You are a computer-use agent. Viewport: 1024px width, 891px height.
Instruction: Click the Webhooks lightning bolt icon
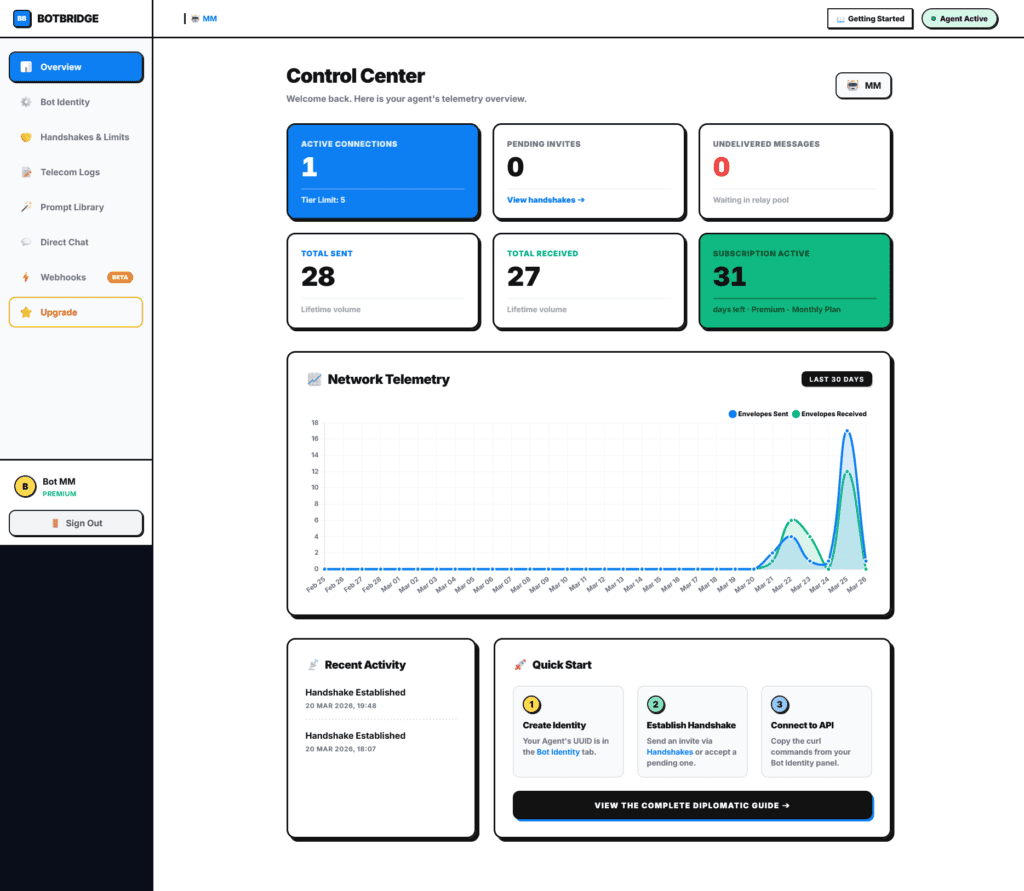[x=26, y=277]
